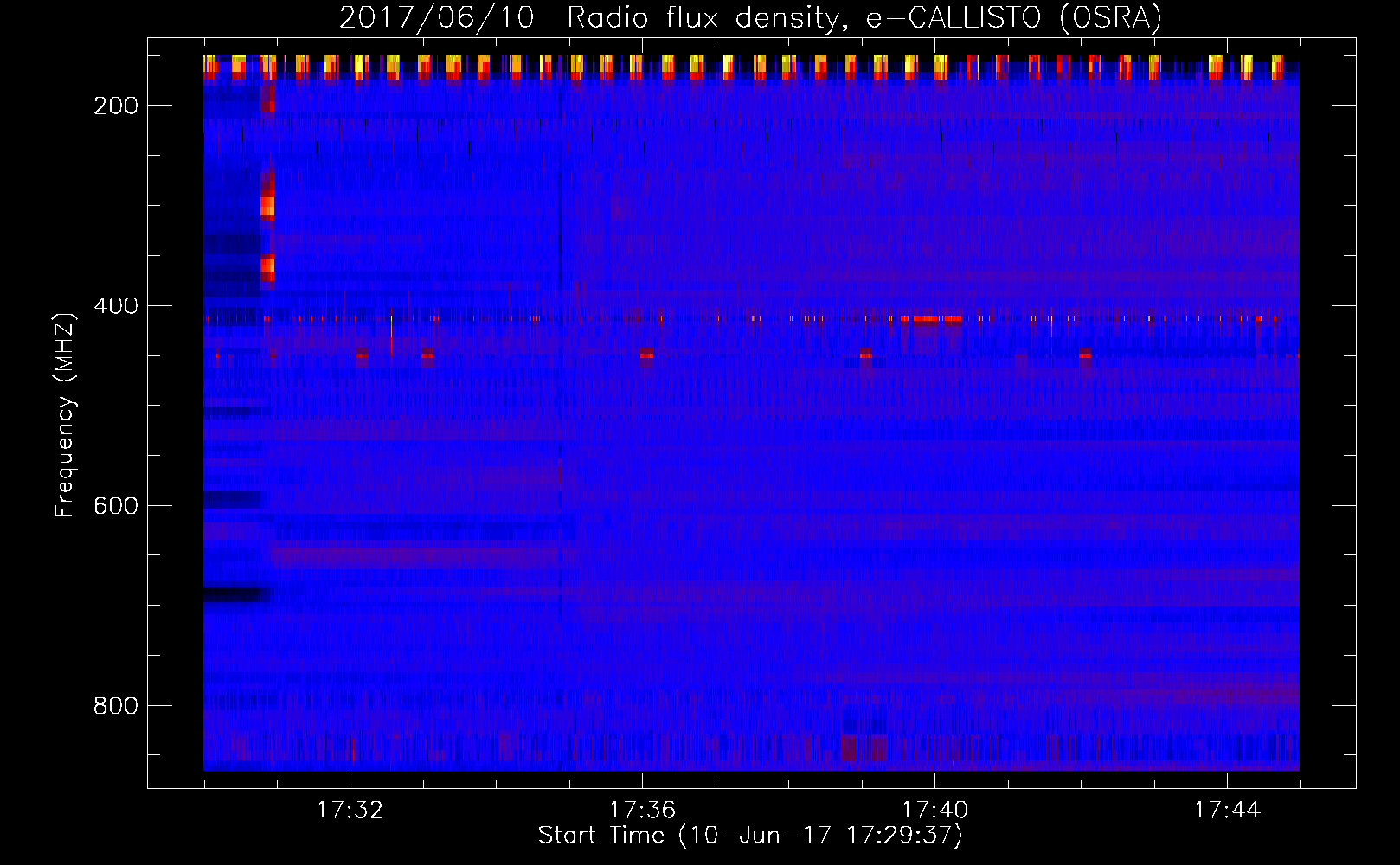Click the '17:44' time axis label
The image size is (1400, 865).
1227,811
